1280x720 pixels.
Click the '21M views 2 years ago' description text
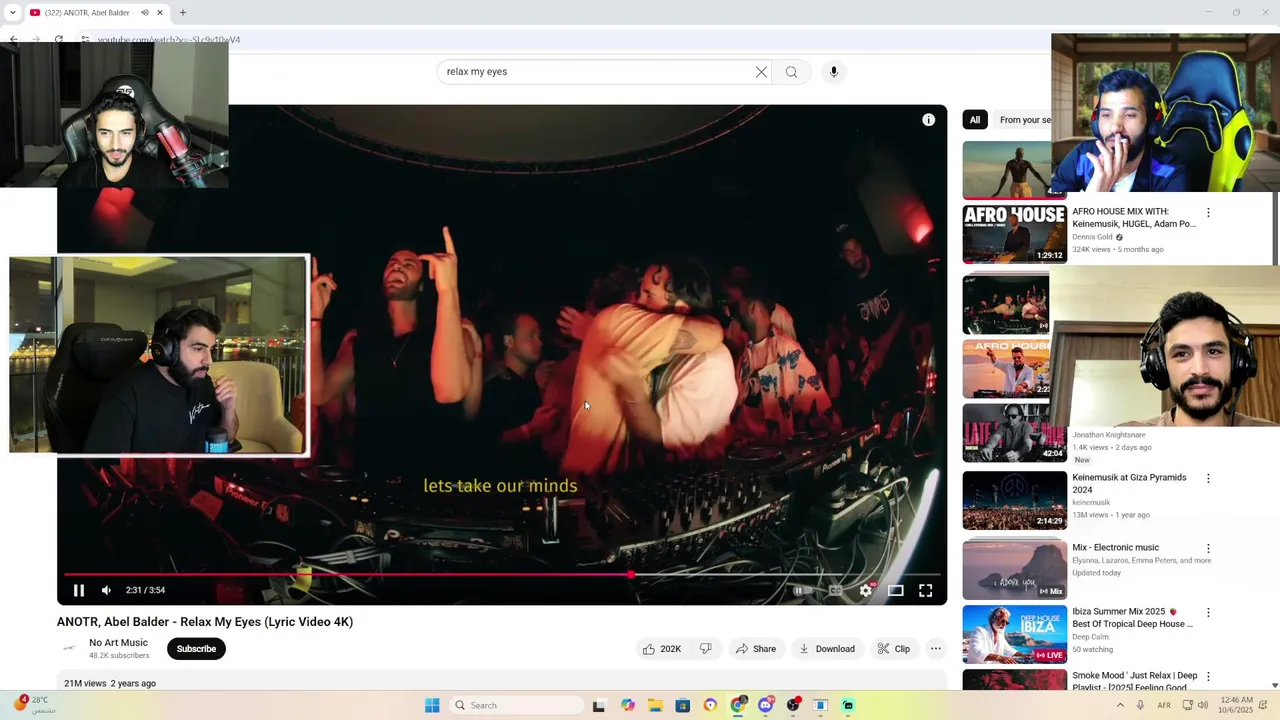coord(110,684)
